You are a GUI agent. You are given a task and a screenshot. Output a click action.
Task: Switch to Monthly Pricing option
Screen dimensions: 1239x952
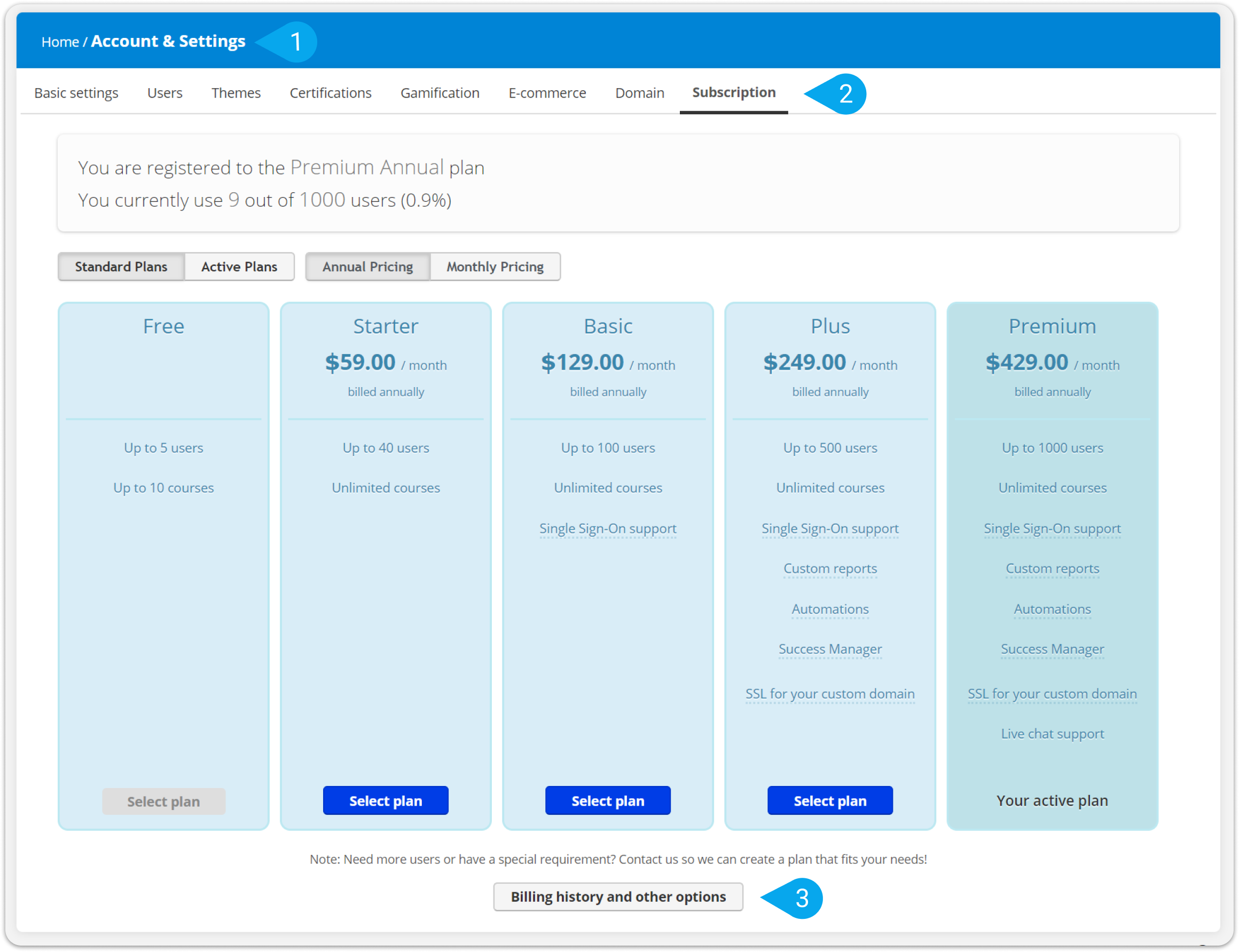[x=496, y=267]
